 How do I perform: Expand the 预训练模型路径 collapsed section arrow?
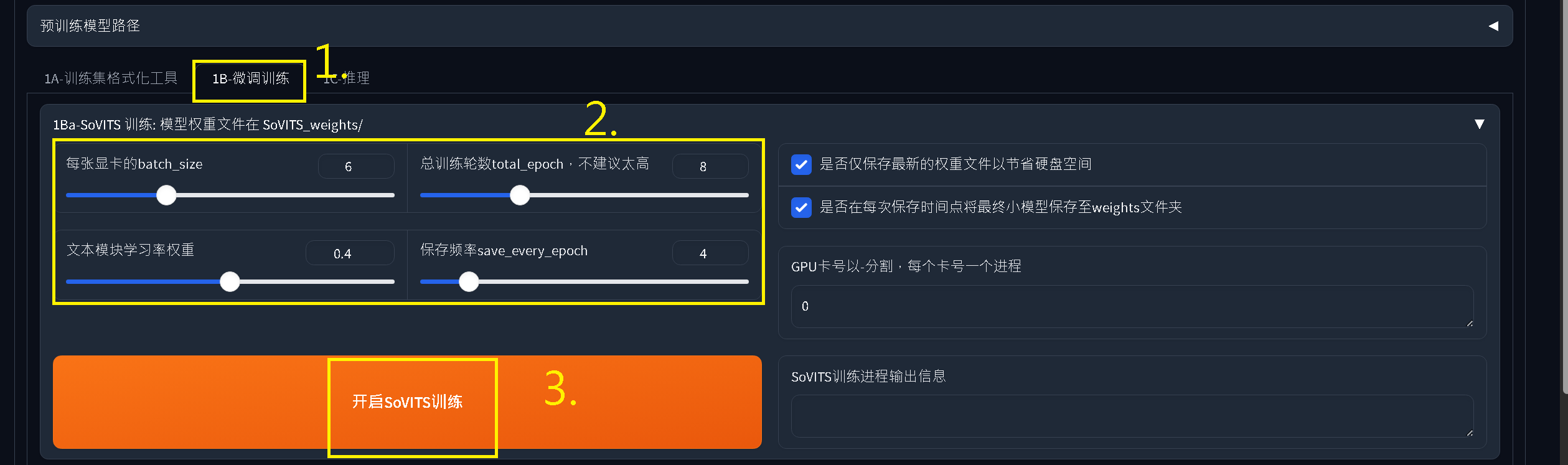click(x=1493, y=26)
